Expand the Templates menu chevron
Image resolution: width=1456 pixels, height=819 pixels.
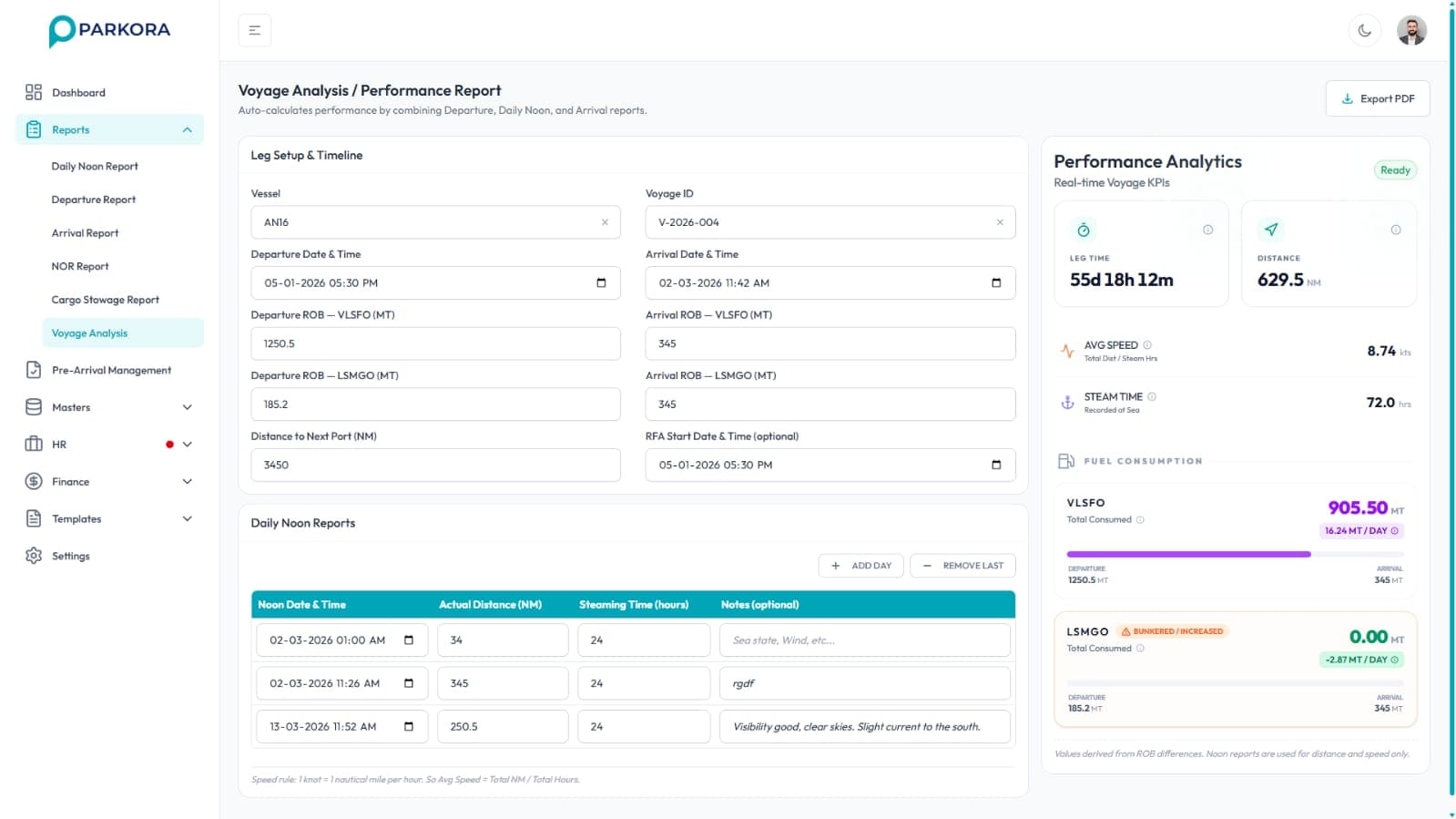pyautogui.click(x=188, y=518)
